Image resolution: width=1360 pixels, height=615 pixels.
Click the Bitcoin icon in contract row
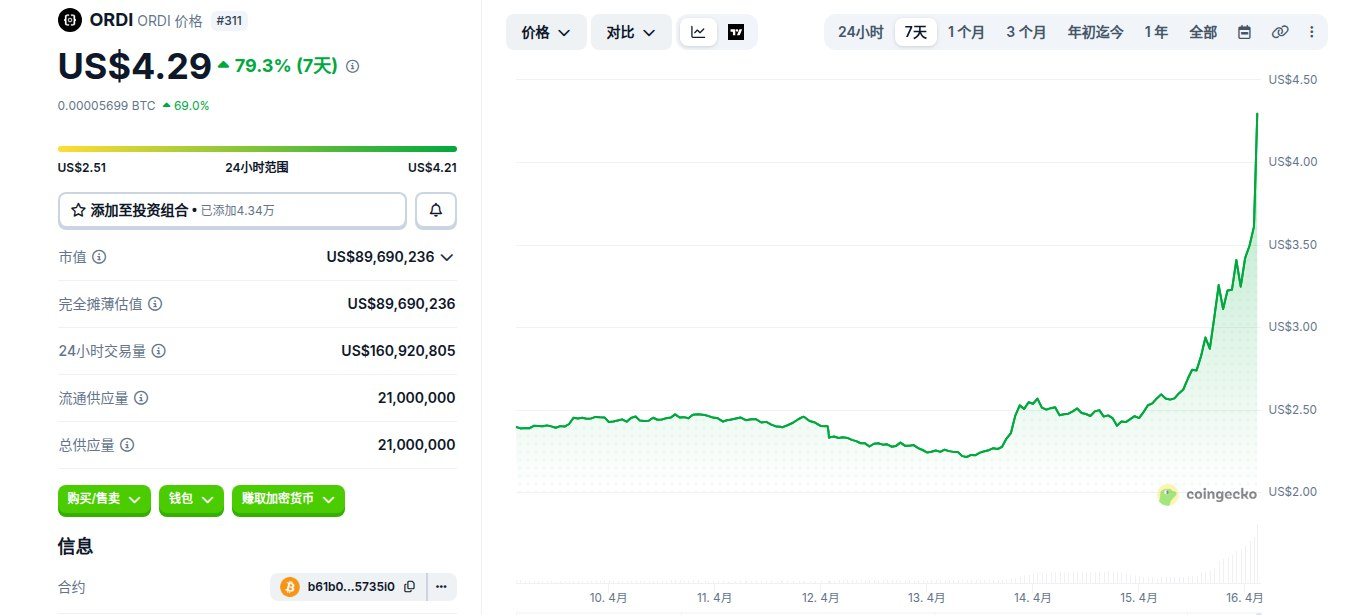point(291,587)
